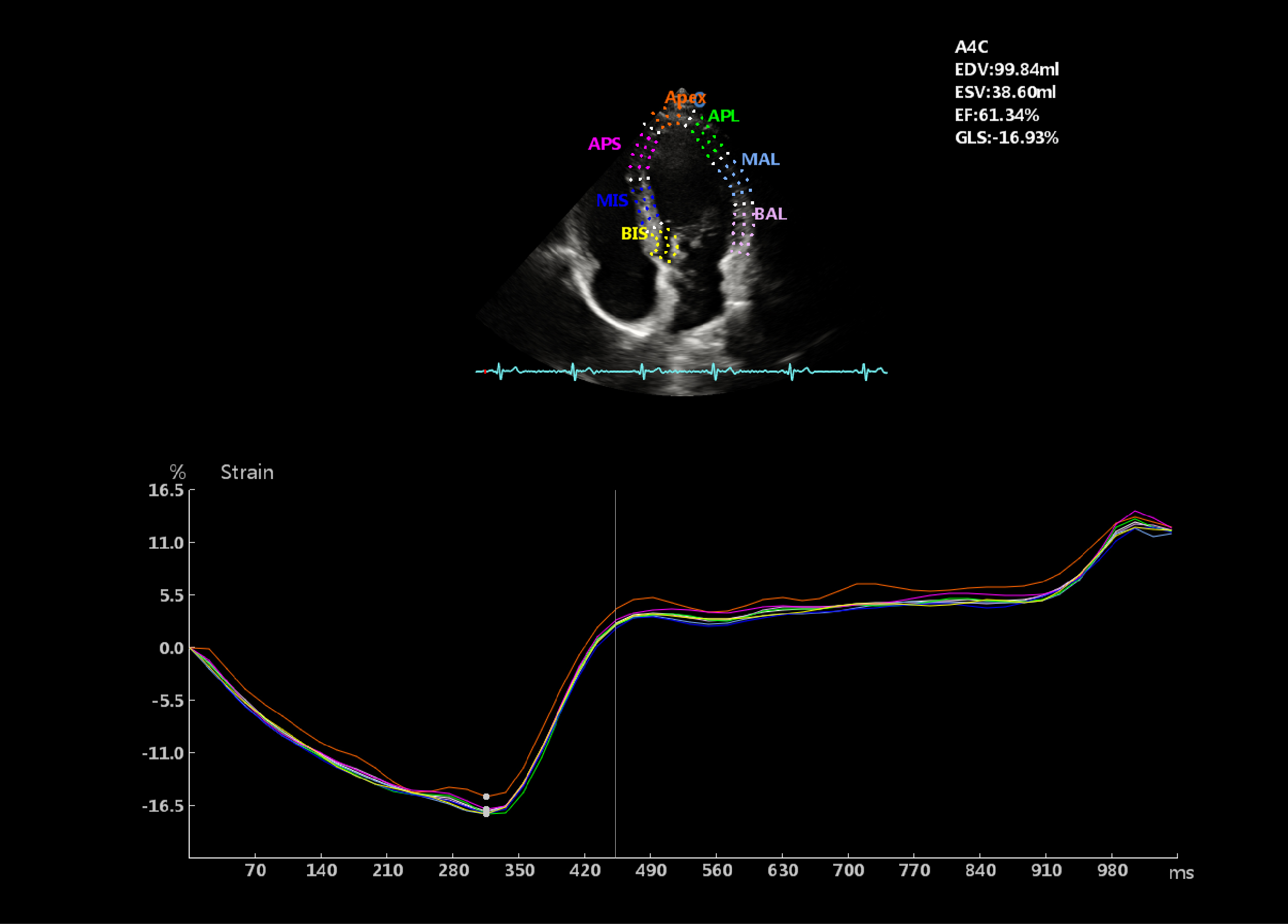This screenshot has width=1288, height=924.
Task: Click the red marker on ECG trace
Action: [485, 372]
